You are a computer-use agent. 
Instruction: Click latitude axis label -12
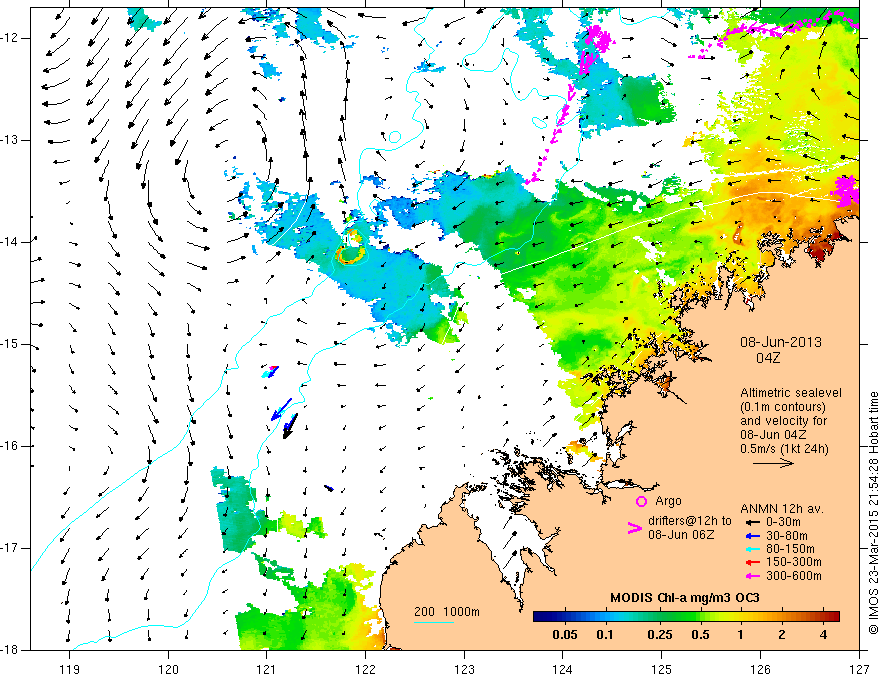pos(10,38)
